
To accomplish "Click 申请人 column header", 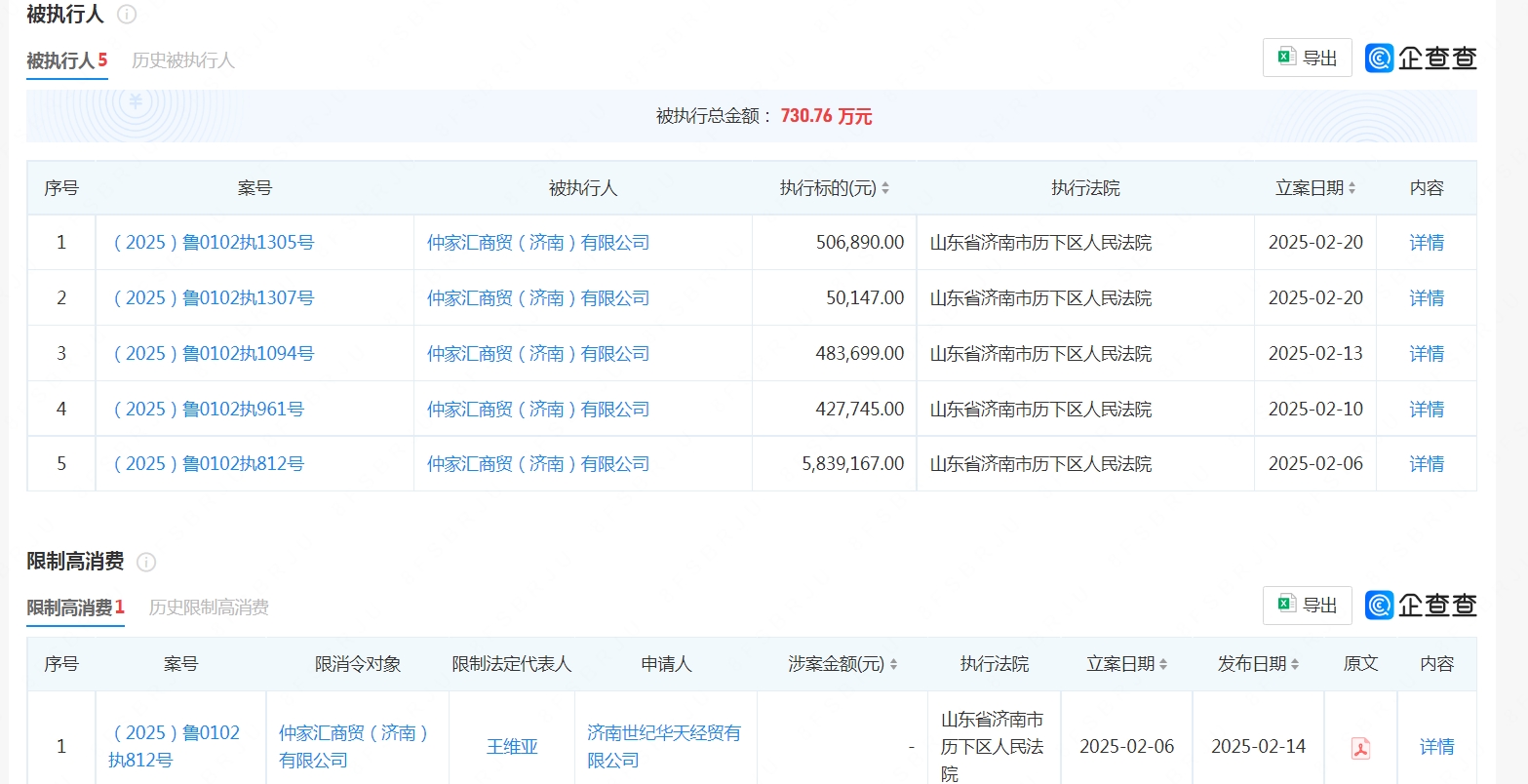I will pyautogui.click(x=666, y=664).
